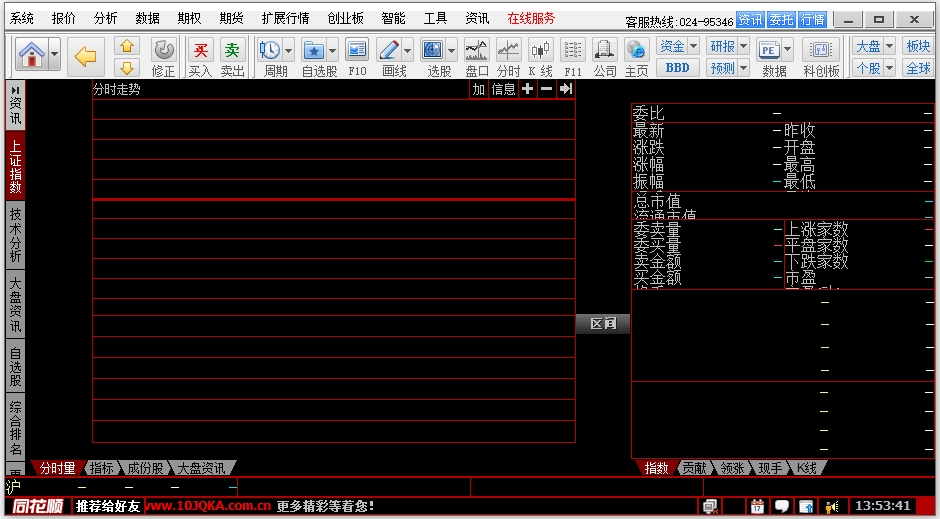Expand the 选股 dropdown arrow
940x519 pixels.
click(x=451, y=50)
